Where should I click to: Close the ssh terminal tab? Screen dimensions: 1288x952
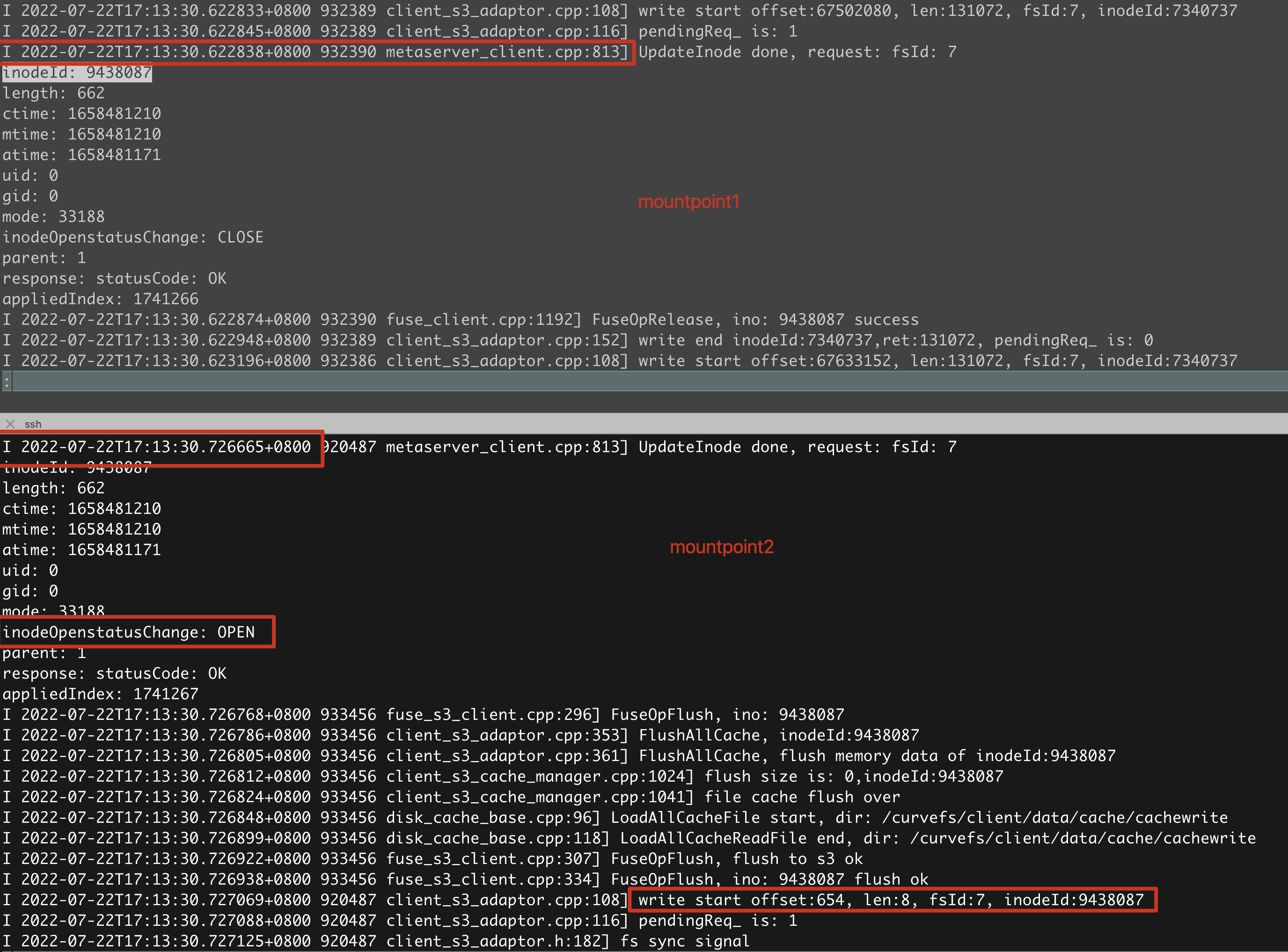10,424
